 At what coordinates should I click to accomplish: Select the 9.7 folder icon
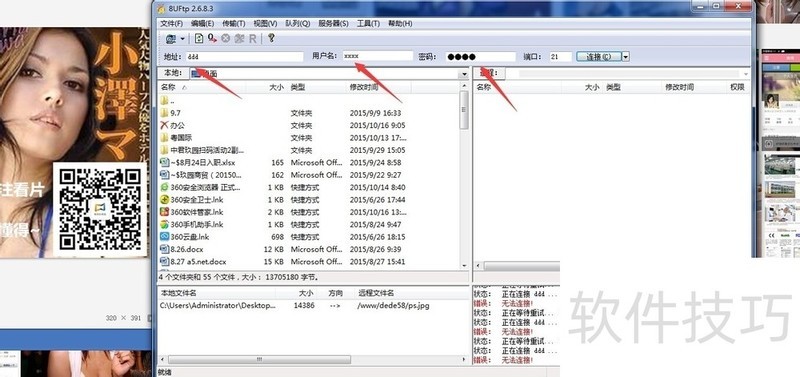(164, 113)
